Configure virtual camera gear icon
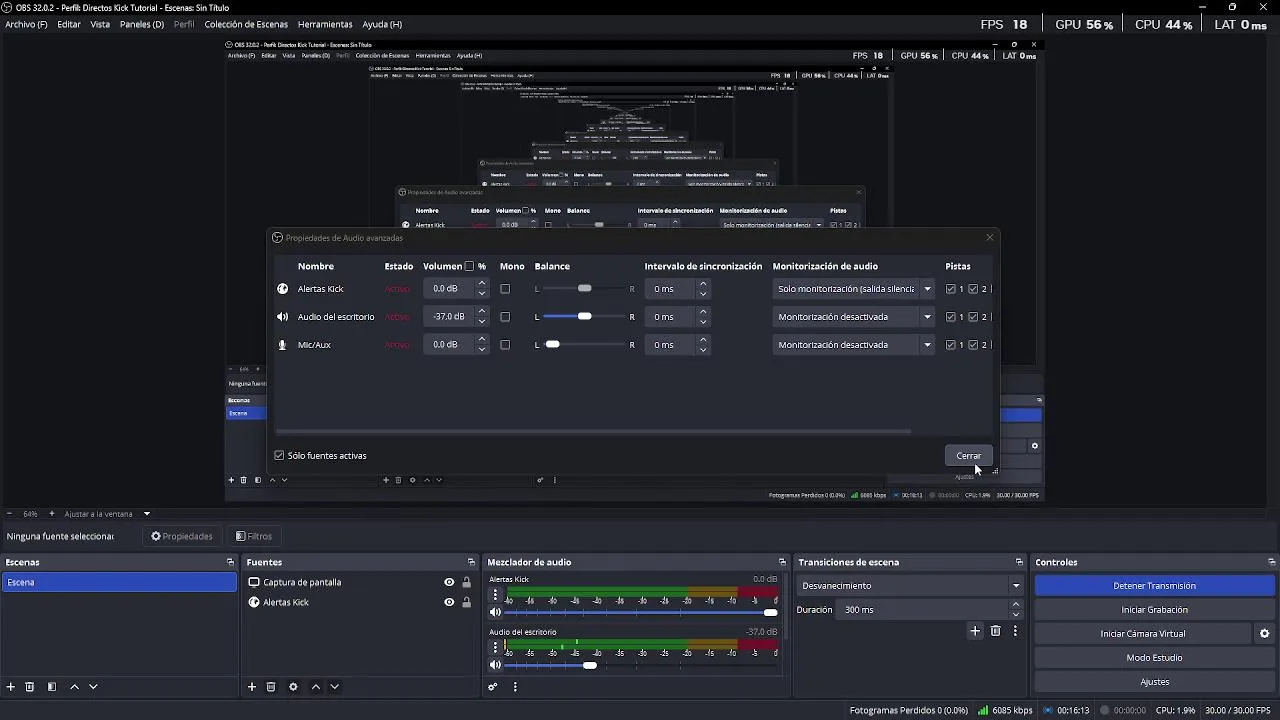Screen dimensions: 1280x720 point(1264,634)
